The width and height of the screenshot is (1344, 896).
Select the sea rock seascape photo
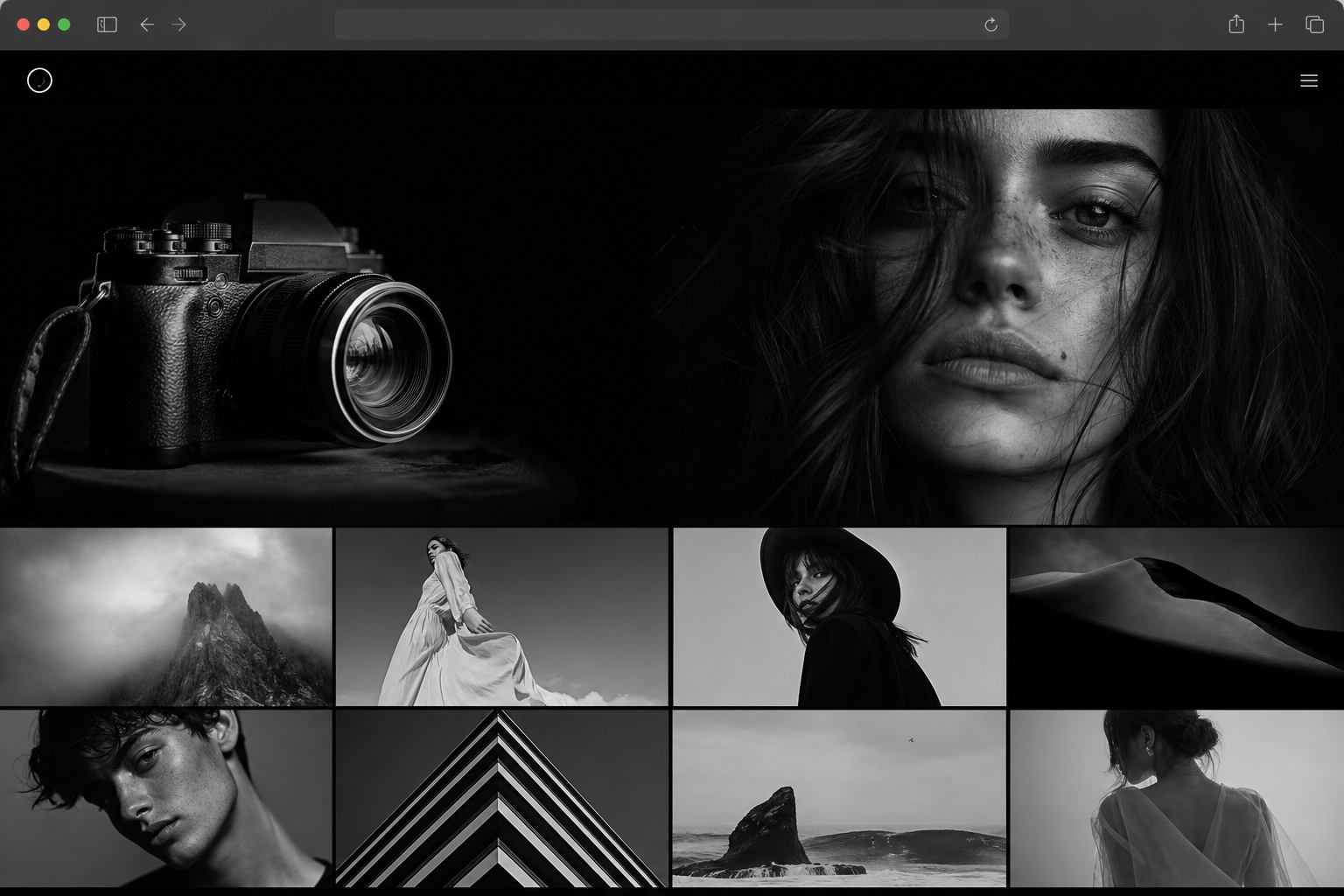839,799
